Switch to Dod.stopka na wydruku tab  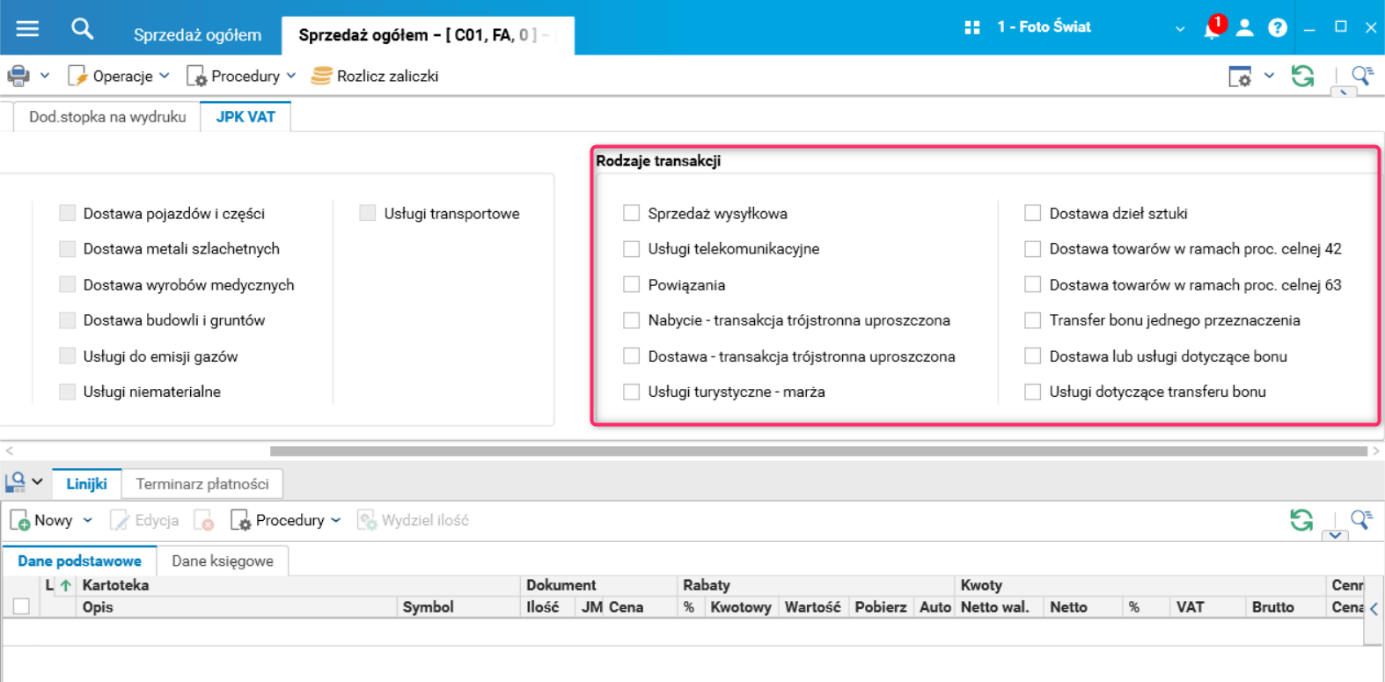pos(107,117)
